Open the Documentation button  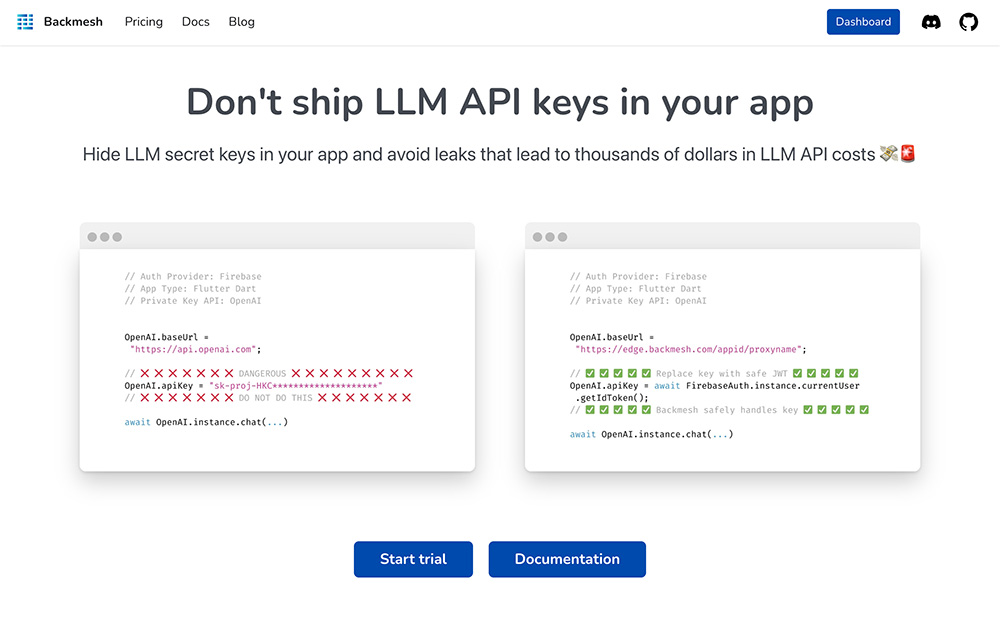tap(567, 559)
